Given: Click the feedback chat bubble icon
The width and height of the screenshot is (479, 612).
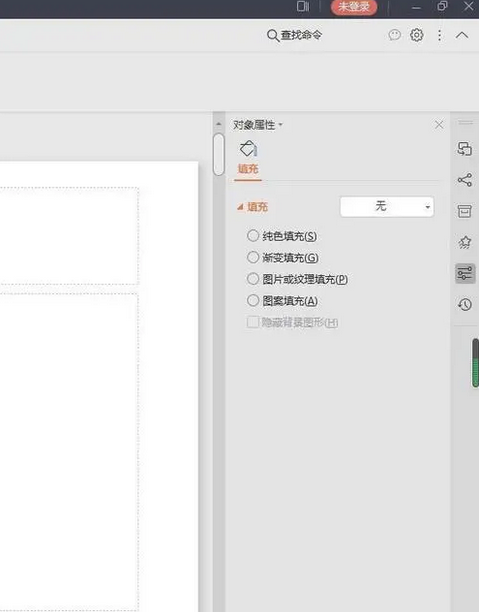Looking at the screenshot, I should 395,35.
